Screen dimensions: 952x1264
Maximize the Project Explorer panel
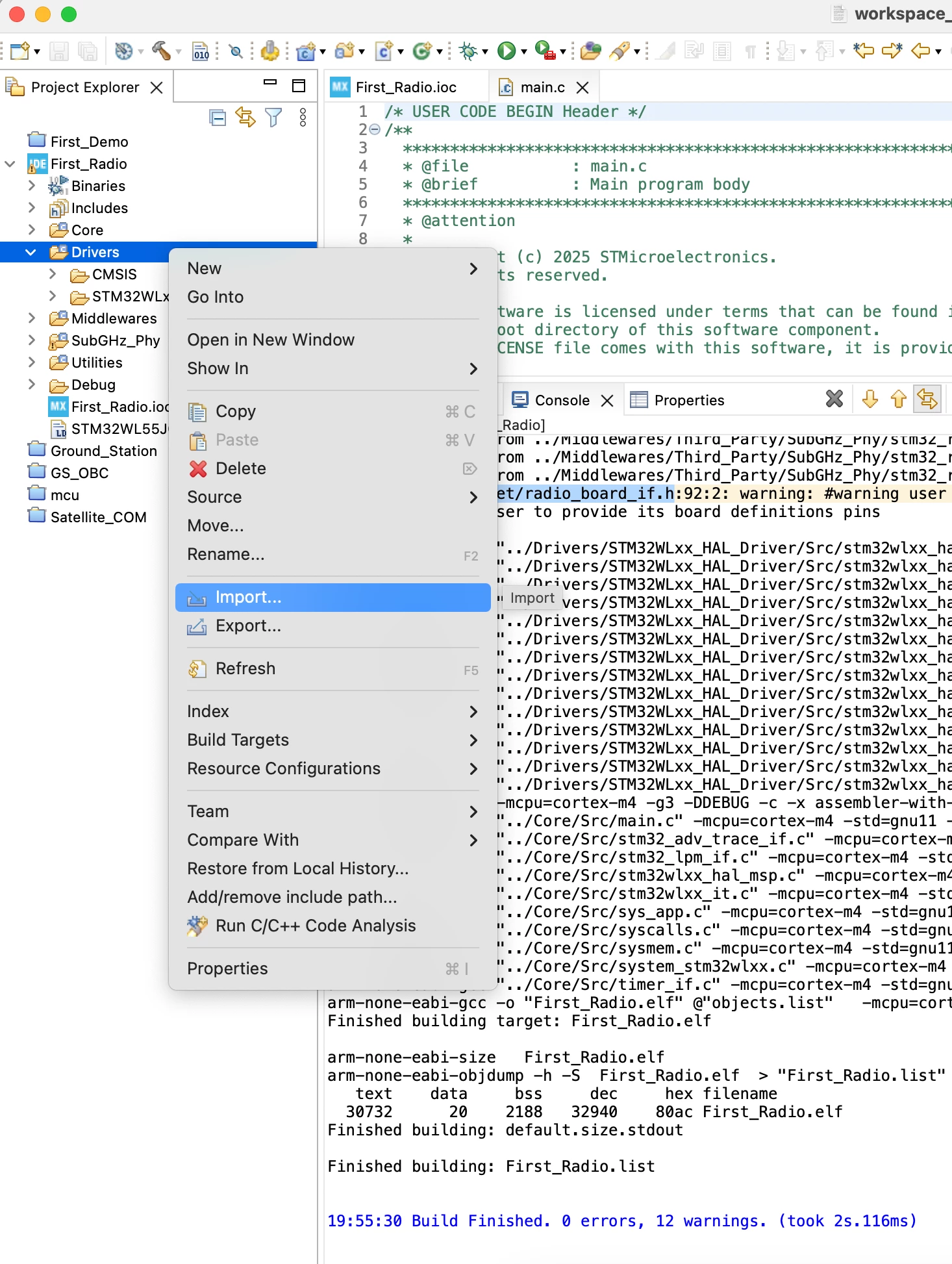pyautogui.click(x=299, y=86)
